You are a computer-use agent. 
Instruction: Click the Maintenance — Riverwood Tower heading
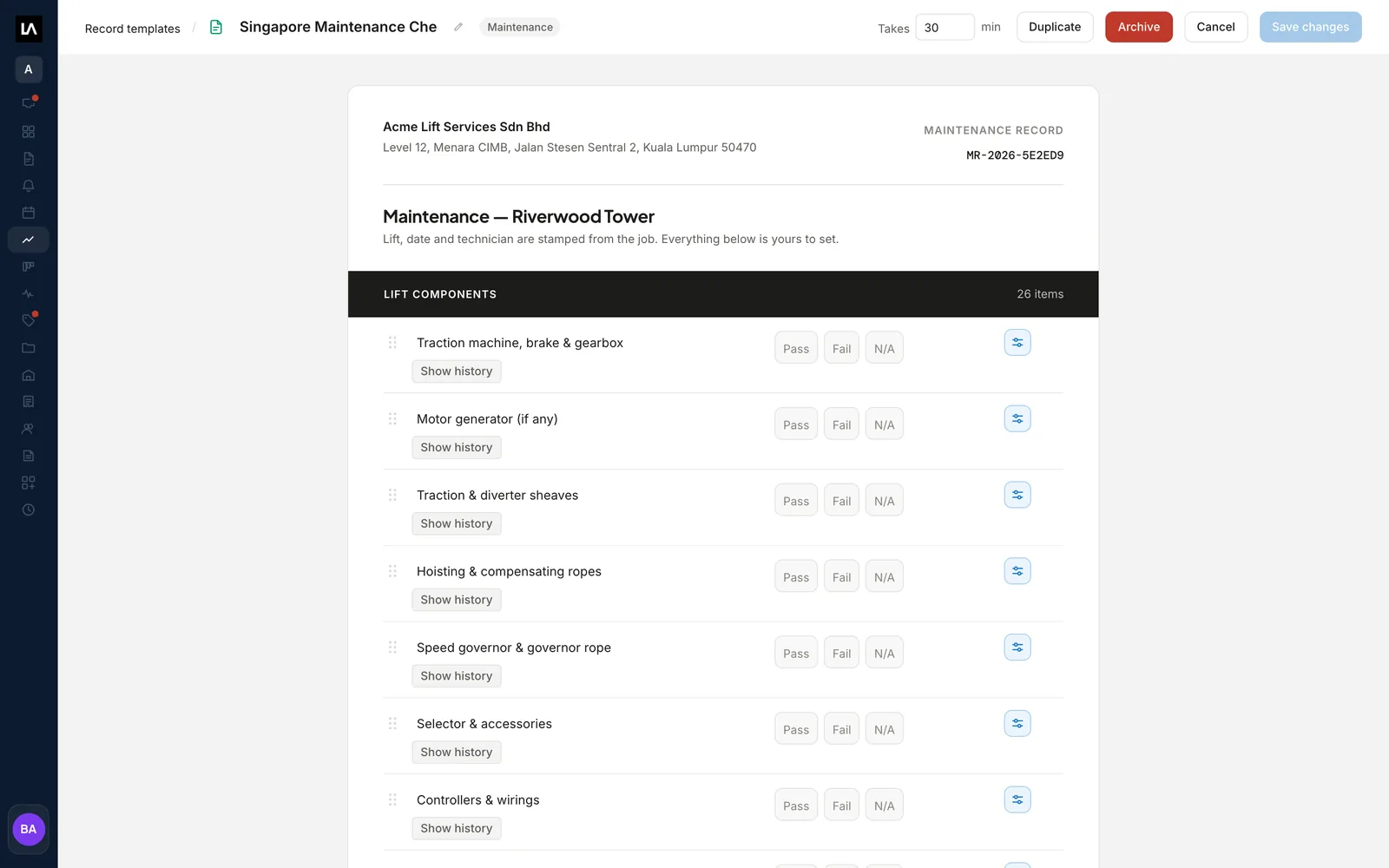[x=518, y=217]
